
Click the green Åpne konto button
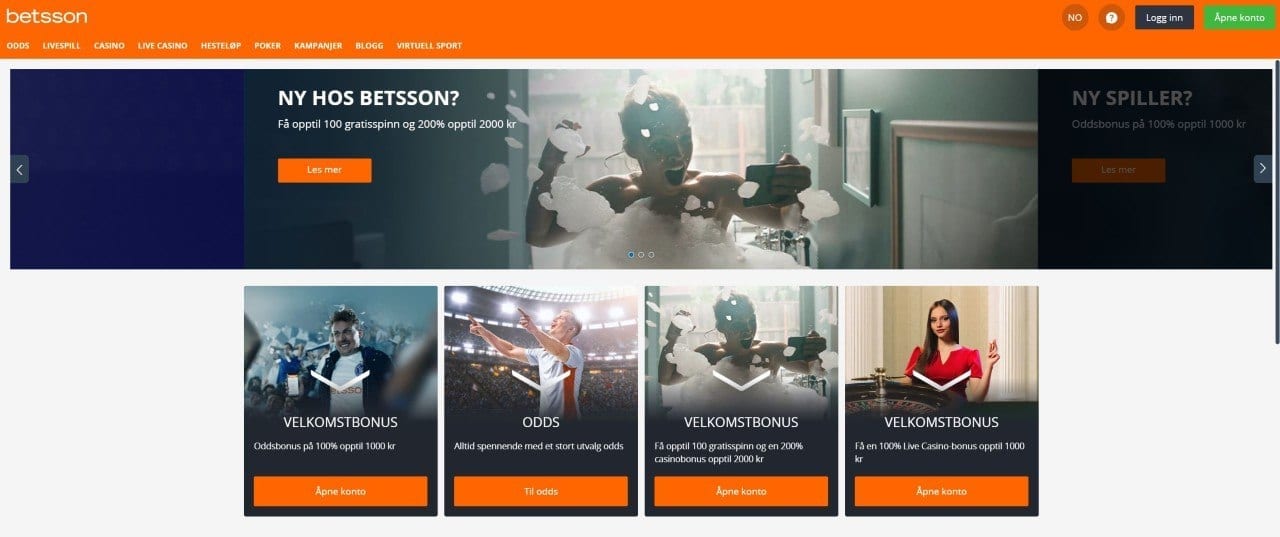1239,17
